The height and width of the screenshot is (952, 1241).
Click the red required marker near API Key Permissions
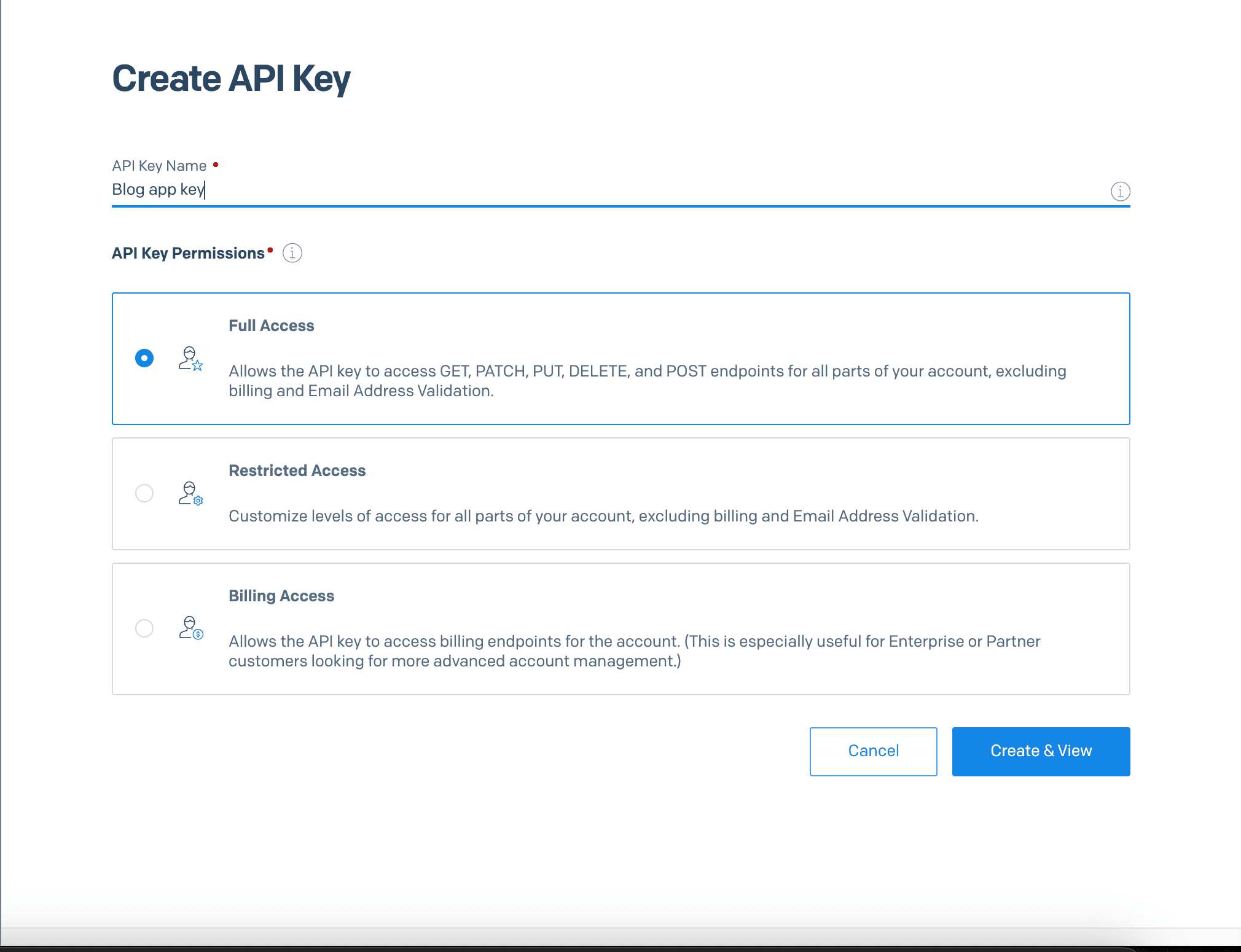pos(270,249)
